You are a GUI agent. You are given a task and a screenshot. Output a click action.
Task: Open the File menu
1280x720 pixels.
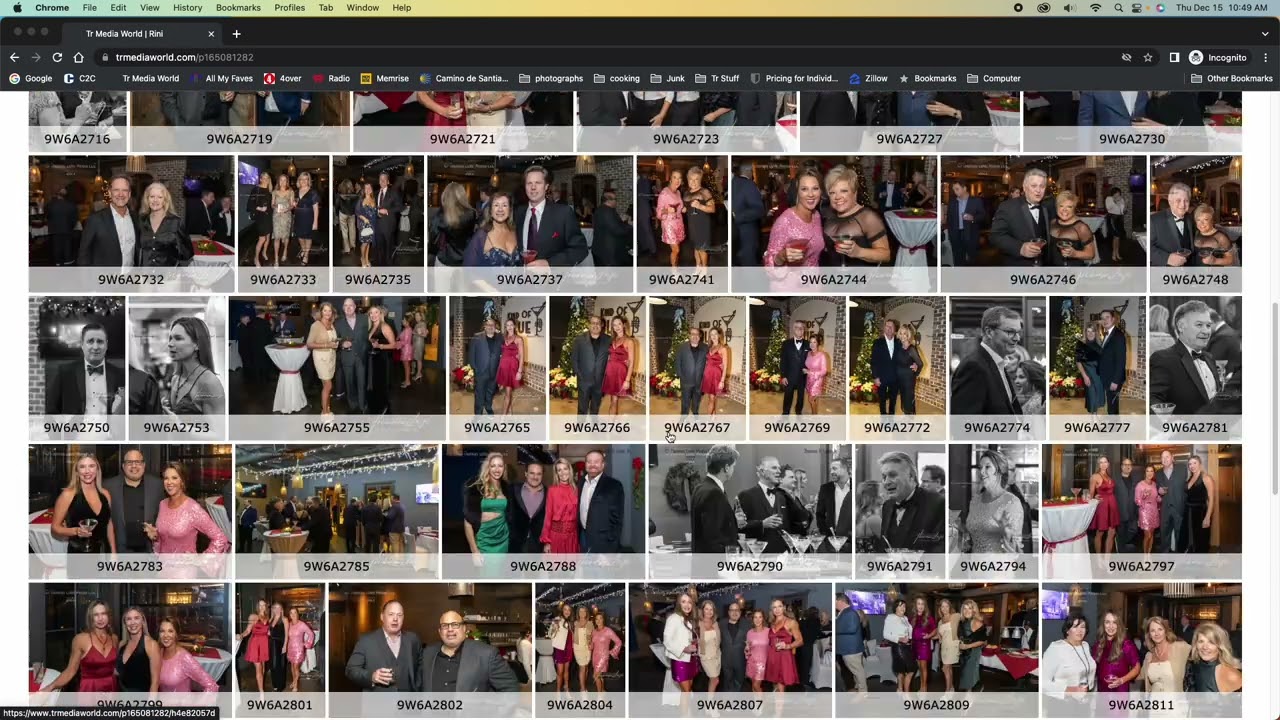pos(90,8)
